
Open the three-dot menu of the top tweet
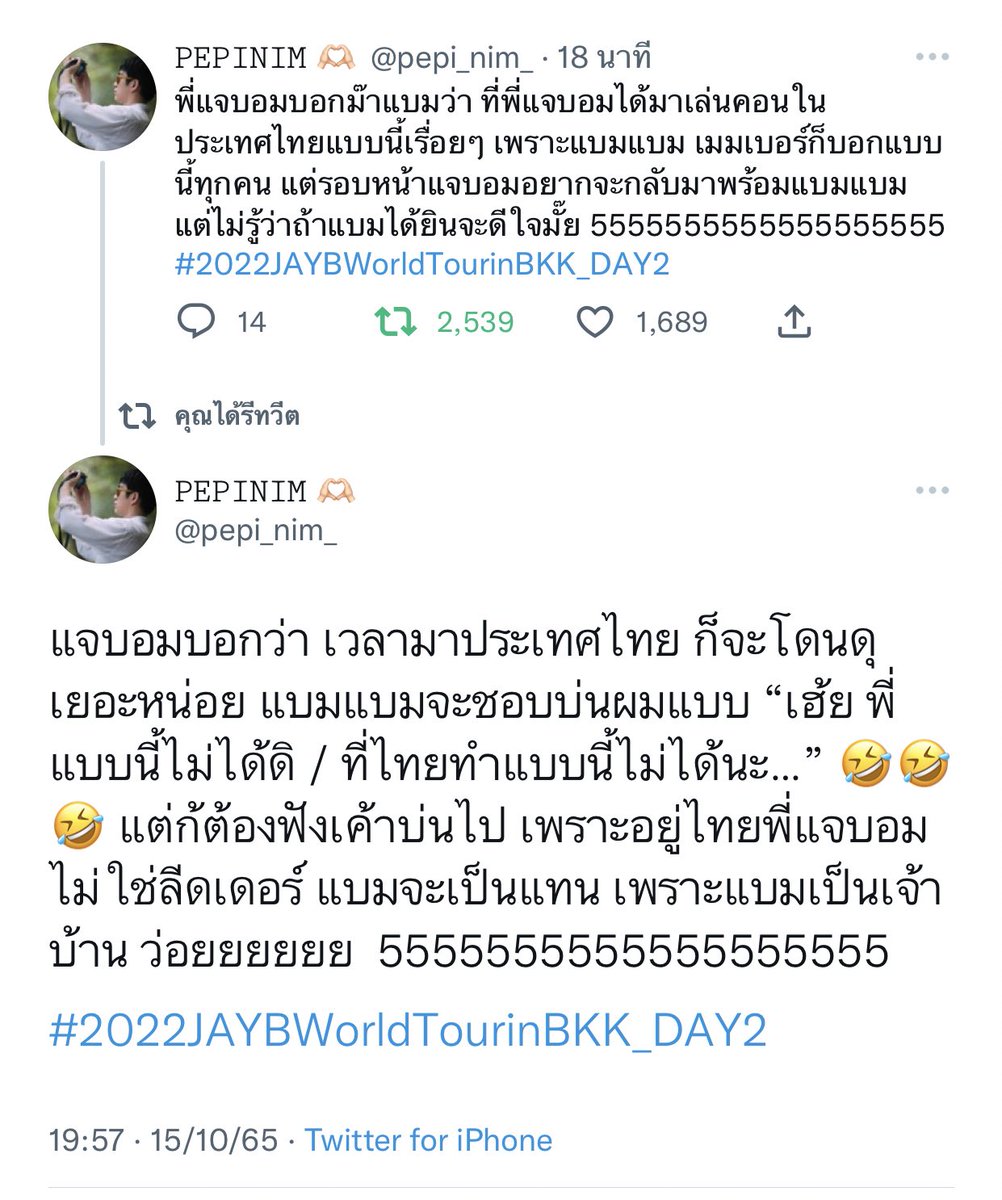tap(931, 58)
